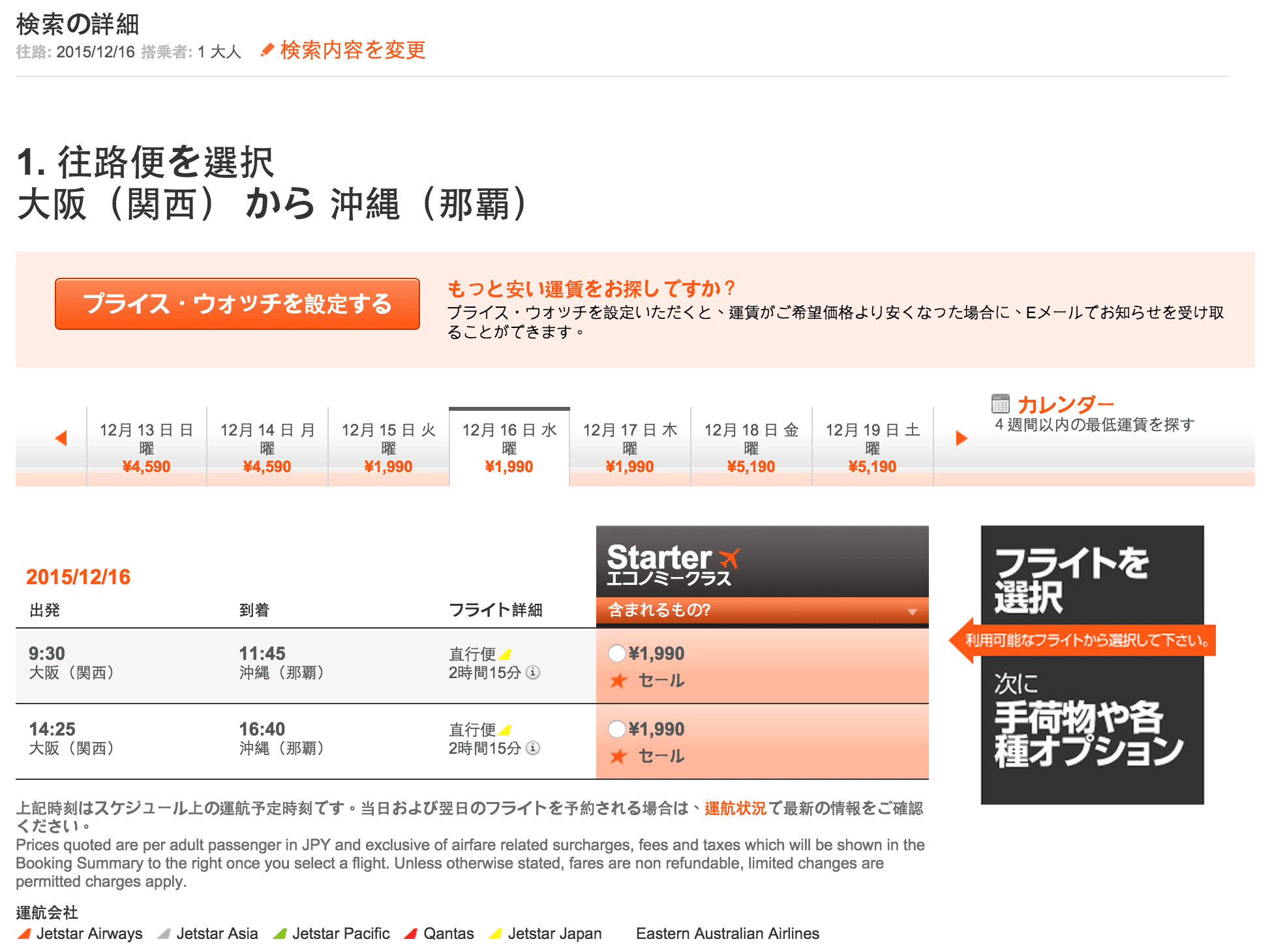Select the ¥1,990 fare for 9:30 flight
1272x952 pixels.
click(x=617, y=653)
